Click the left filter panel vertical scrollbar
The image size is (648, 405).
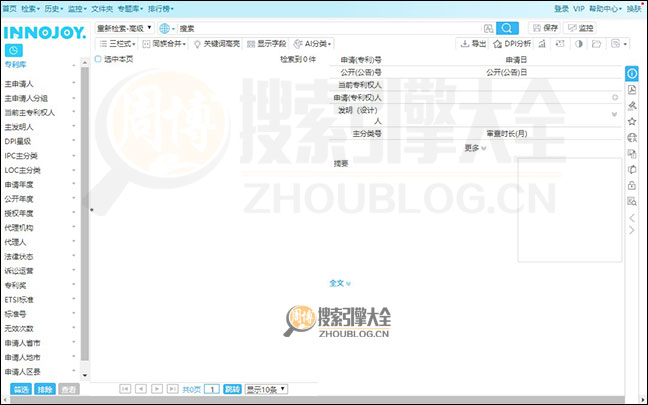tap(85, 214)
